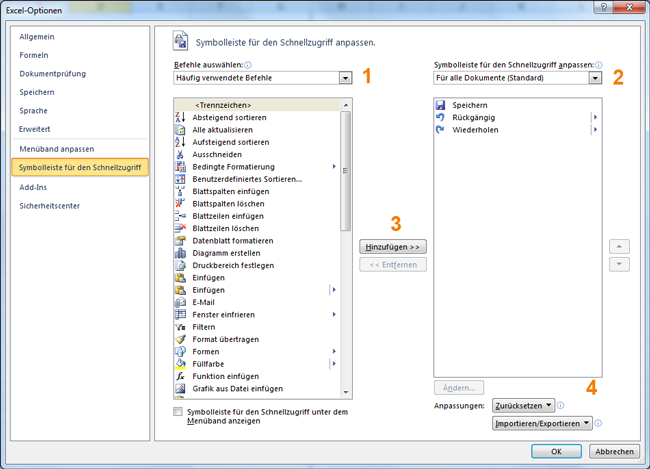
Task: Expand the Wiederholen split arrow
Action: [x=595, y=130]
